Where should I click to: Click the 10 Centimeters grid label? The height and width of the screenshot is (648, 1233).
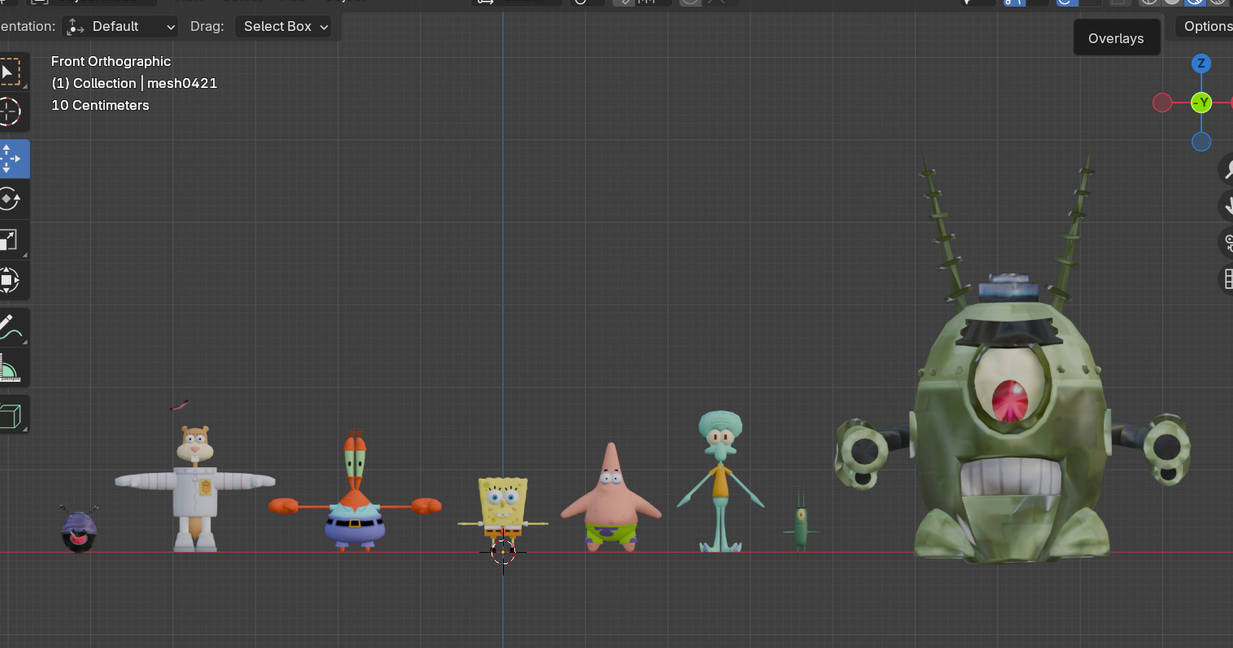(100, 105)
